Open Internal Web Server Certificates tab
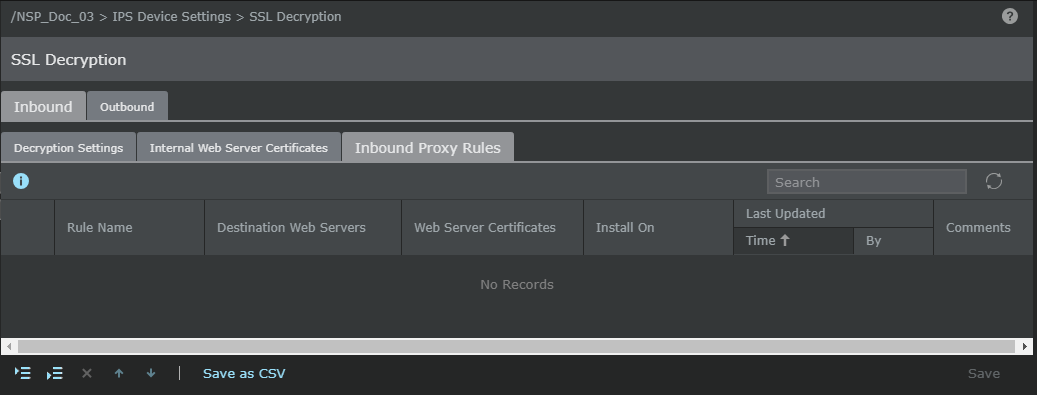The height and width of the screenshot is (395, 1037). (x=239, y=148)
